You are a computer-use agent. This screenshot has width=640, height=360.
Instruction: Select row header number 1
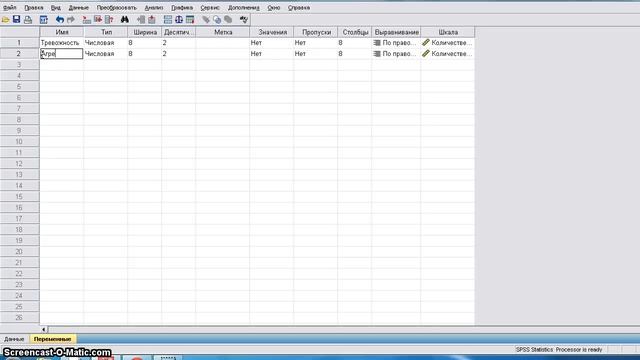click(20, 43)
